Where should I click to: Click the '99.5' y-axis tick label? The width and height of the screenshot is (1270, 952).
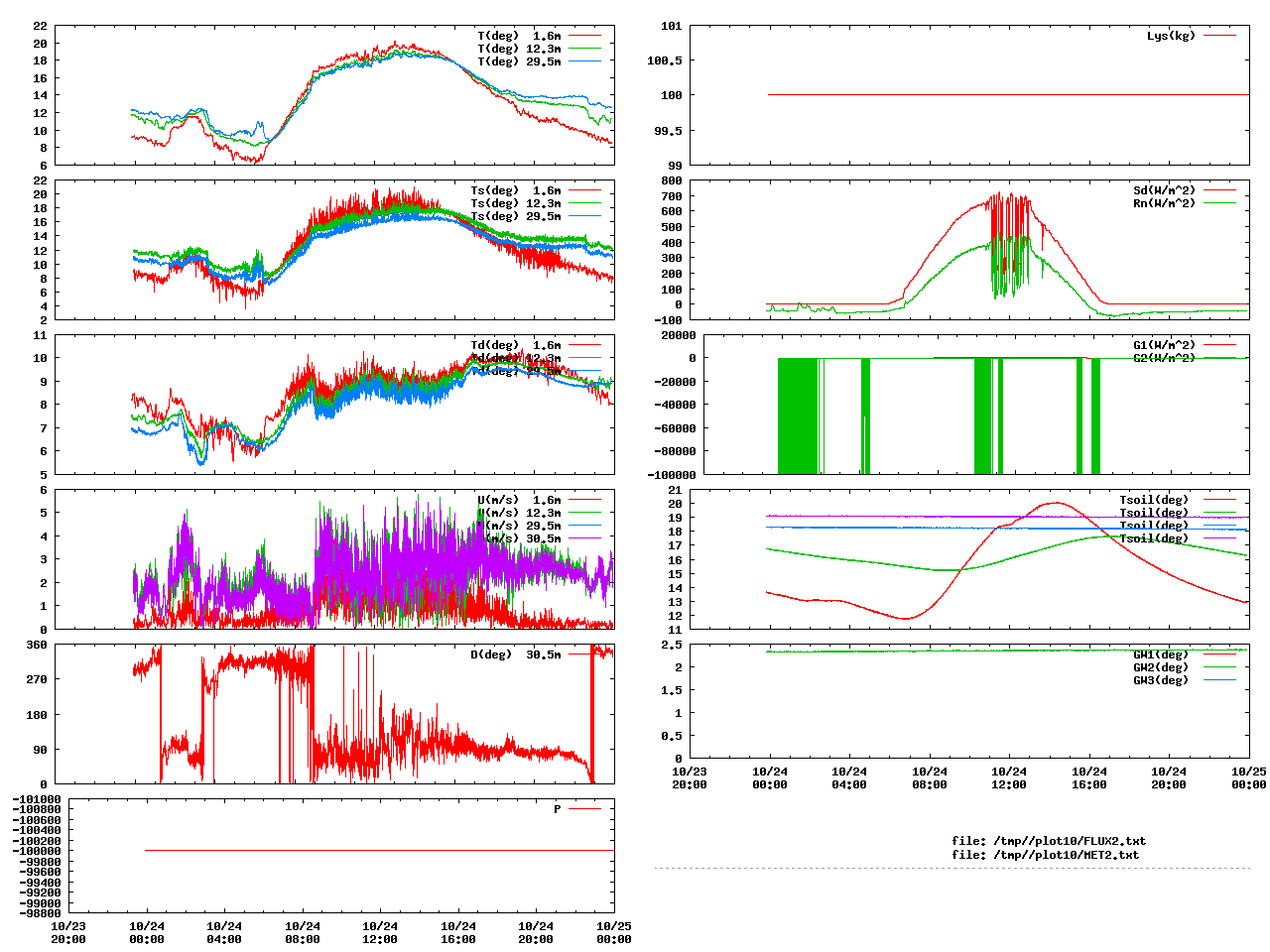668,131
